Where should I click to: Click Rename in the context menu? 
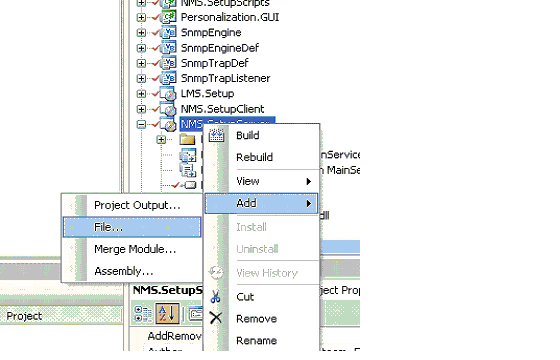(x=256, y=340)
